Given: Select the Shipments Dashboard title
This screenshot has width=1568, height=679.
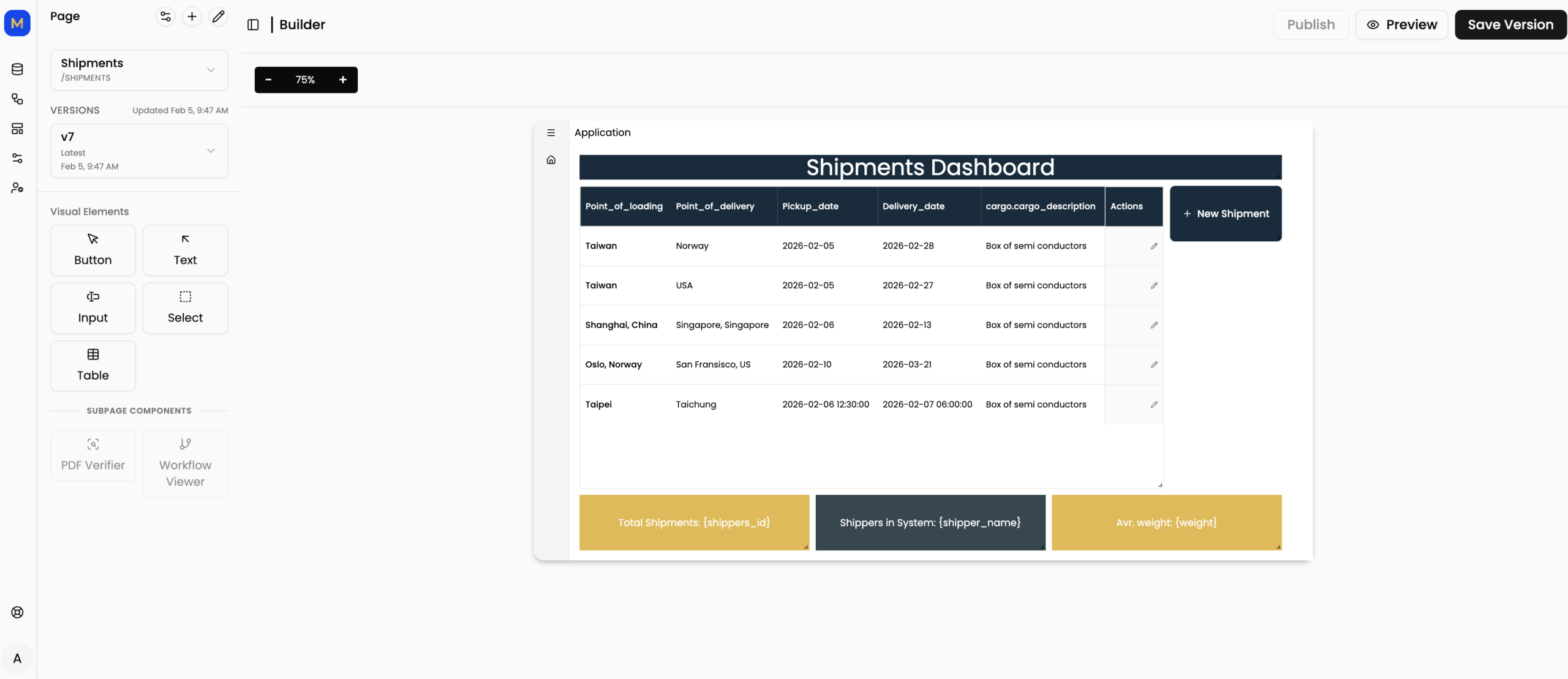Looking at the screenshot, I should [x=930, y=167].
